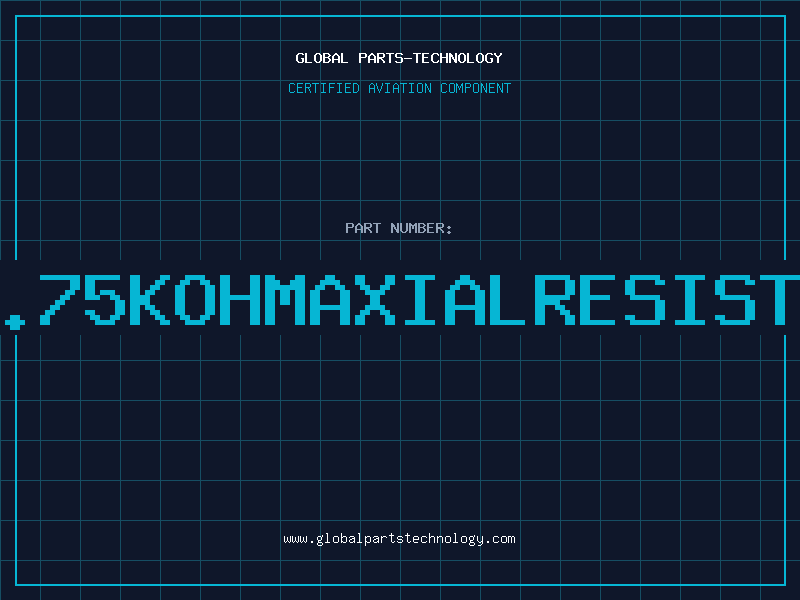Click the word TECHNOLOGY in the header
This screenshot has width=800, height=600.
(x=458, y=58)
